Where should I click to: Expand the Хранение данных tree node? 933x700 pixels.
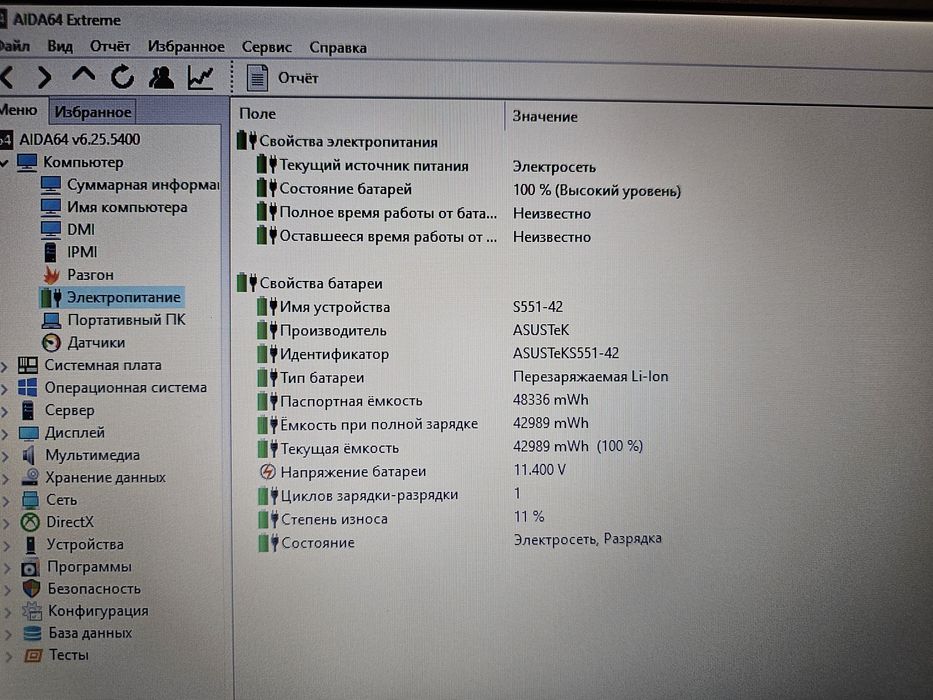(6, 478)
